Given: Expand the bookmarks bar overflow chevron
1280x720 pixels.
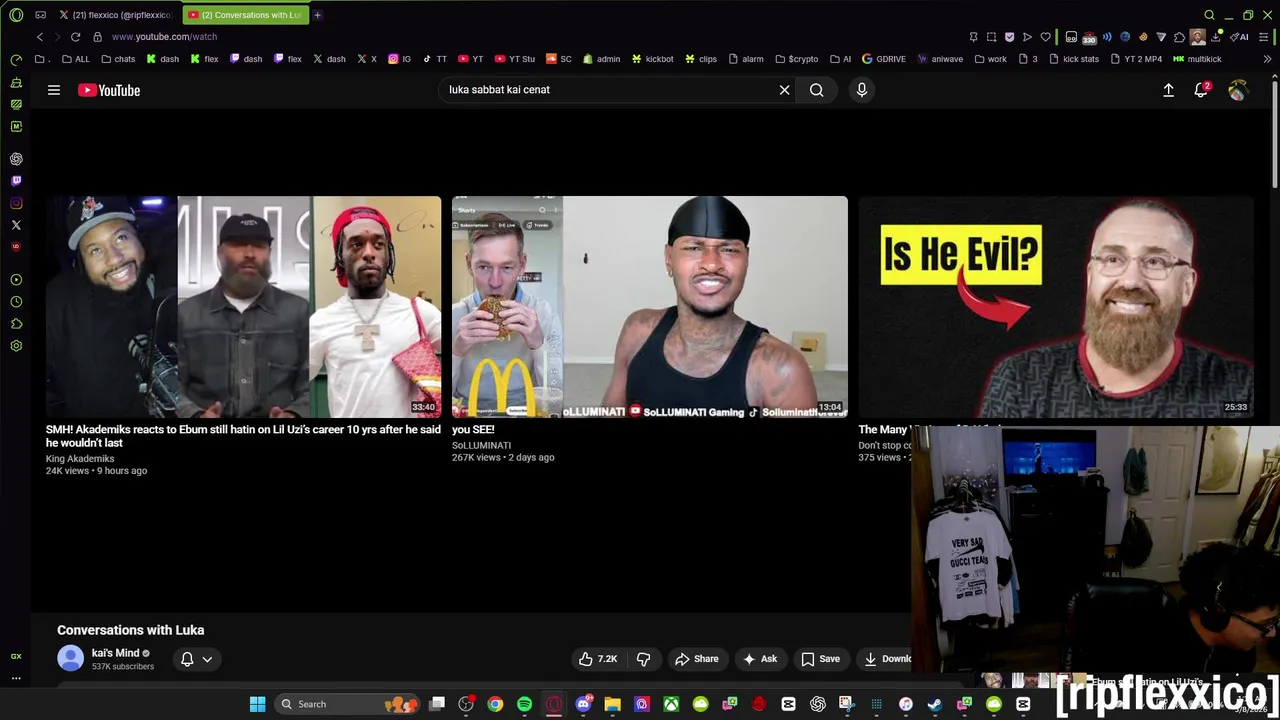Looking at the screenshot, I should click(x=1267, y=59).
